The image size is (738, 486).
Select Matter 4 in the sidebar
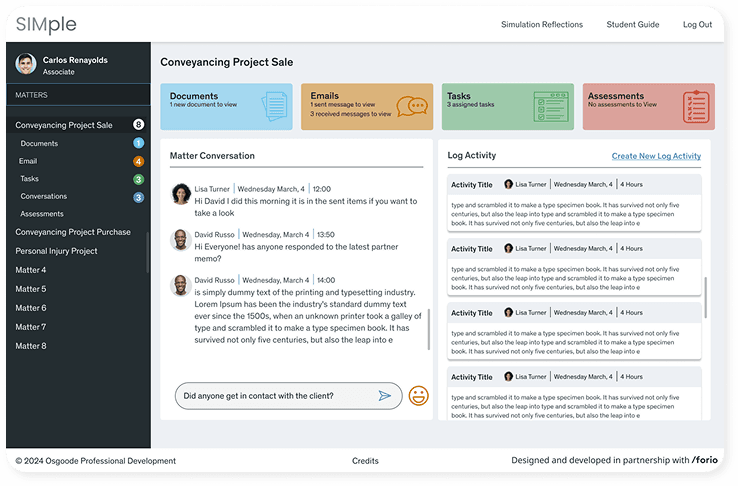coord(31,270)
